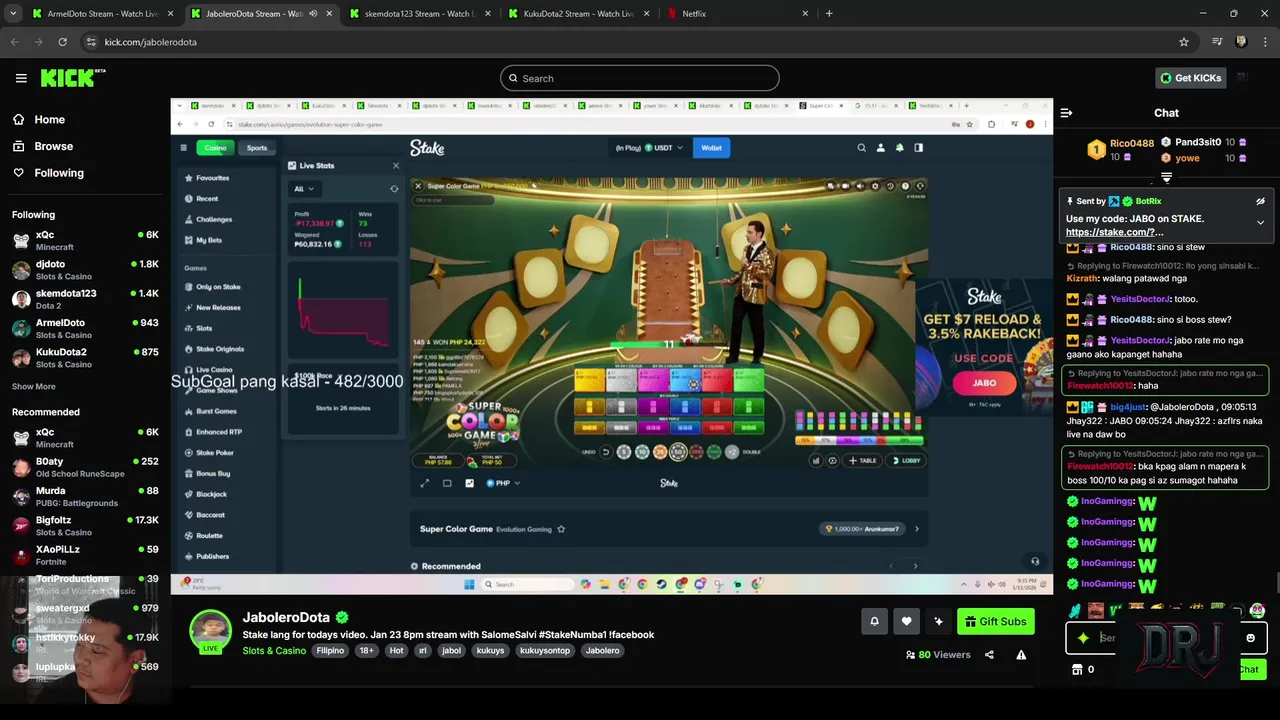Screen dimensions: 1280x720
Task: Switch to skemdota123 Stream tab
Action: click(420, 14)
